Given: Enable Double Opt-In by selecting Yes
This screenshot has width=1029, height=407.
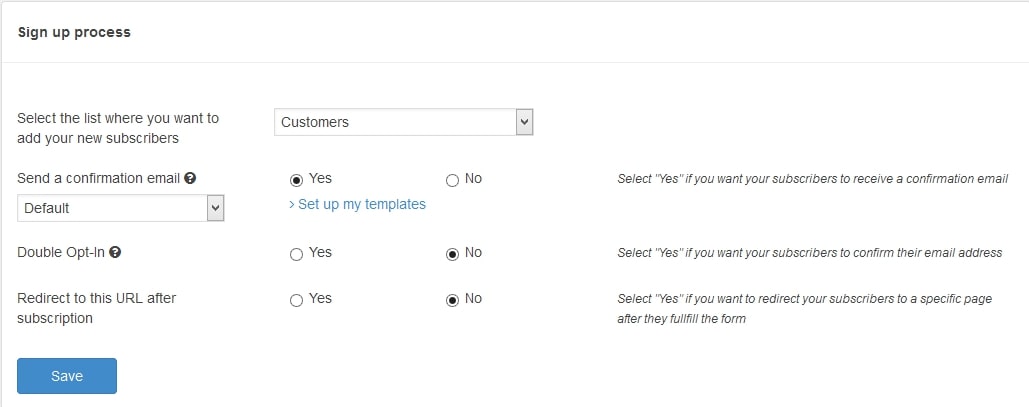Looking at the screenshot, I should (x=296, y=254).
